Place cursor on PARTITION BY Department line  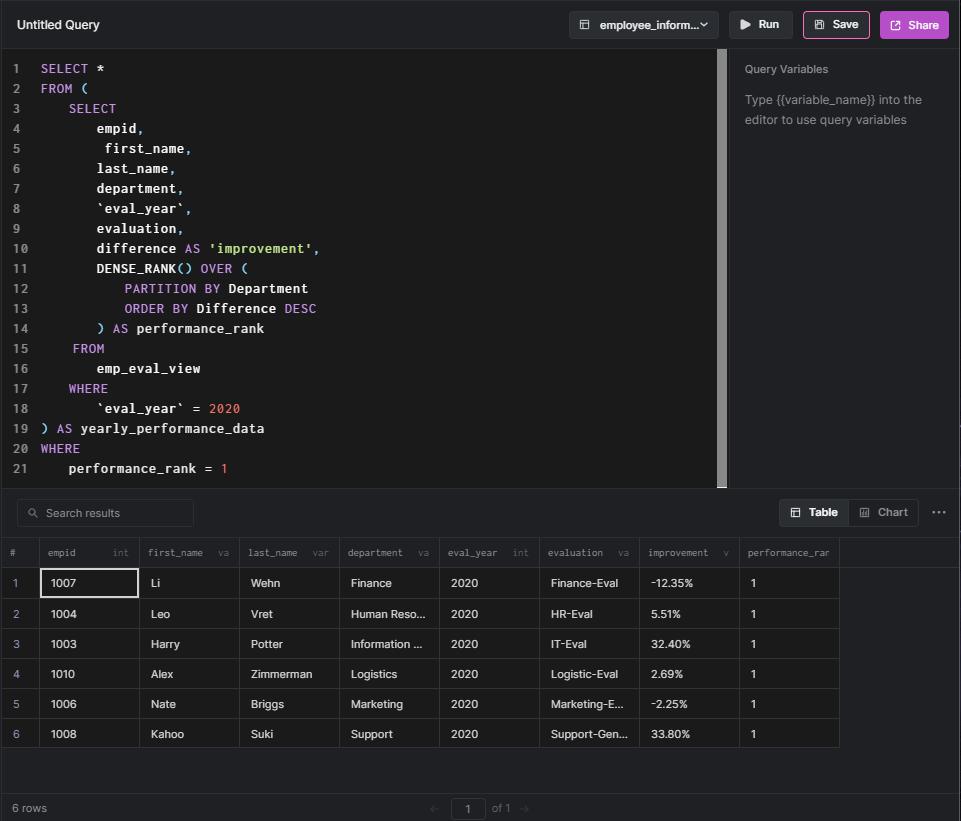click(x=216, y=289)
